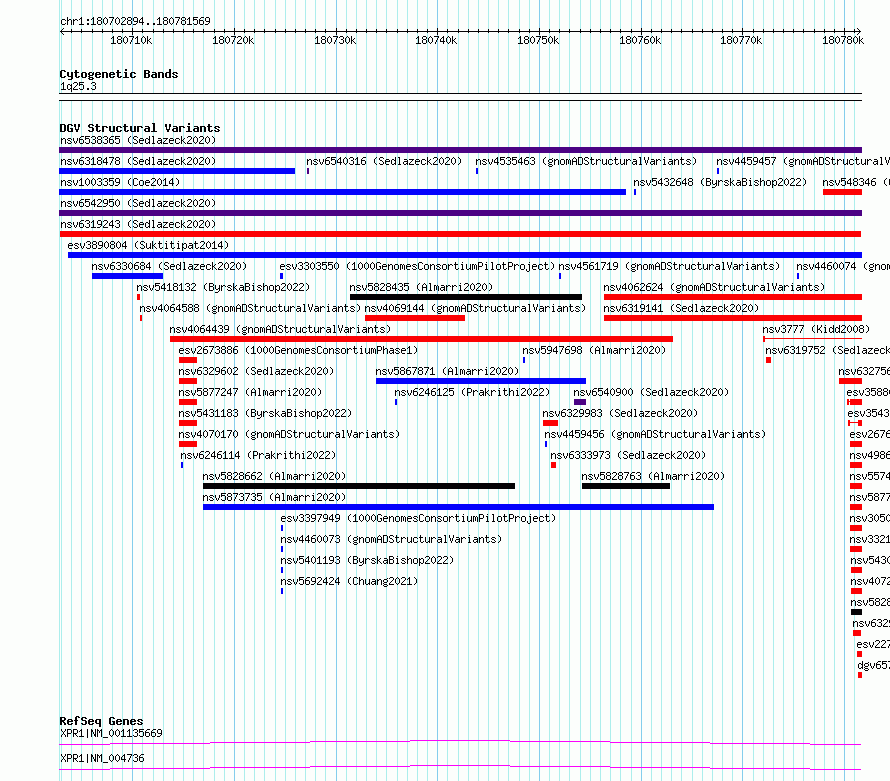The image size is (890, 781).
Task: Open the XPR1|NM_004736 transcript label
Action: (x=102, y=758)
